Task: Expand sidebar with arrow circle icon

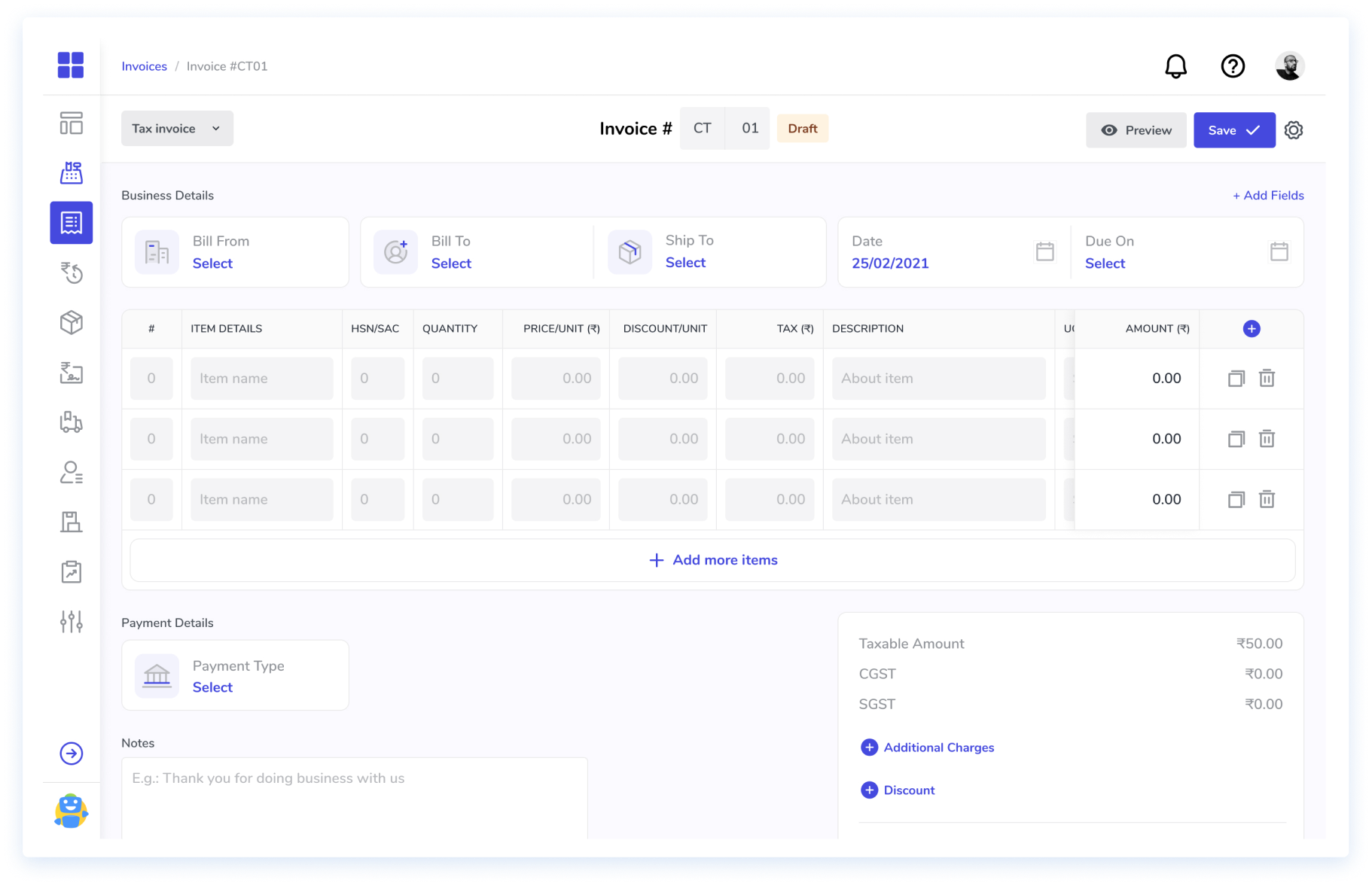Action: 72,754
